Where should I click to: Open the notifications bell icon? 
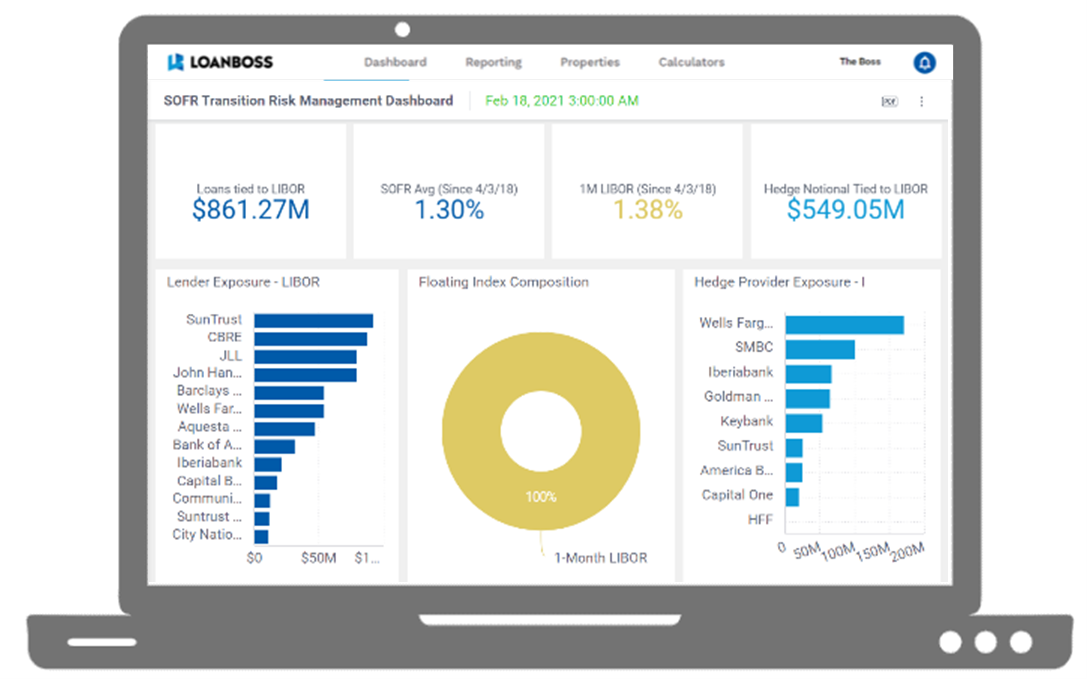(924, 62)
